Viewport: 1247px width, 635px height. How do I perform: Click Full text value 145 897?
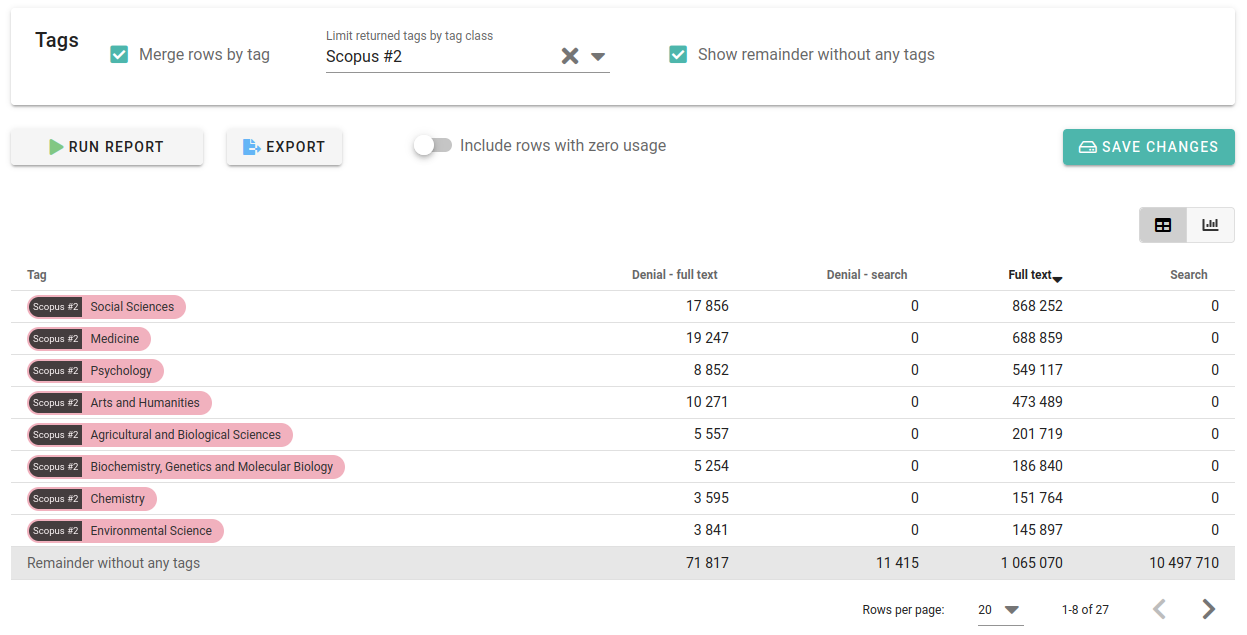(1037, 530)
